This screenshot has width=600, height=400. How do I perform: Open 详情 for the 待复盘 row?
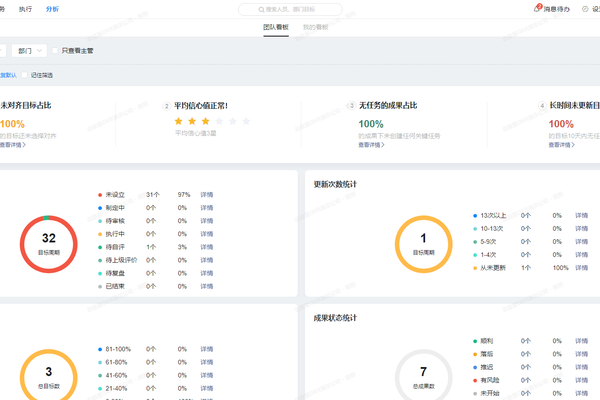[207, 273]
